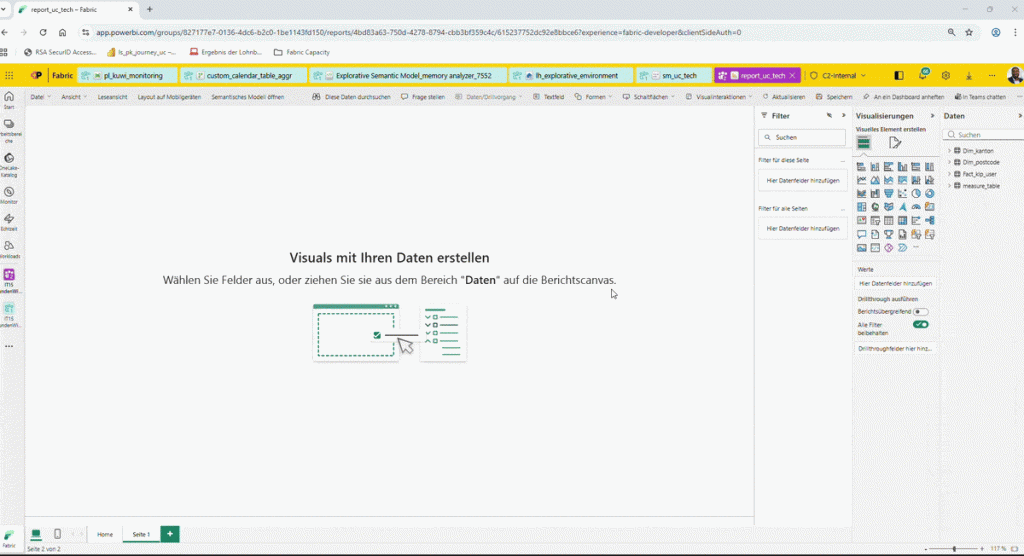The height and width of the screenshot is (556, 1024).
Task: Click the Workloads icon in the sidebar
Action: pyautogui.click(x=9, y=247)
